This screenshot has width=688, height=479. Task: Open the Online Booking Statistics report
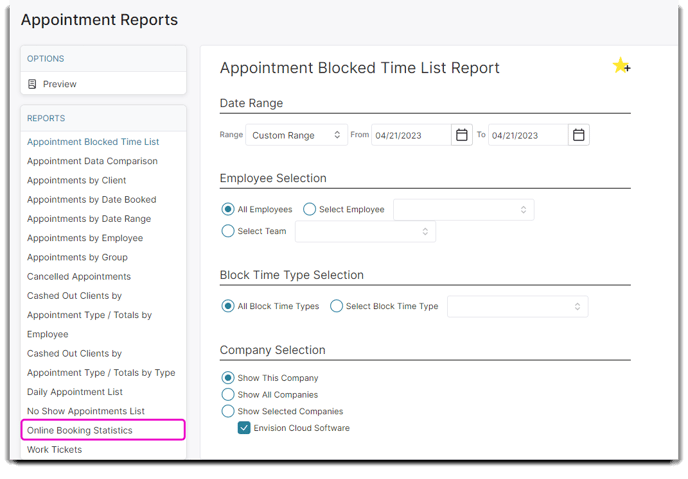(x=79, y=430)
